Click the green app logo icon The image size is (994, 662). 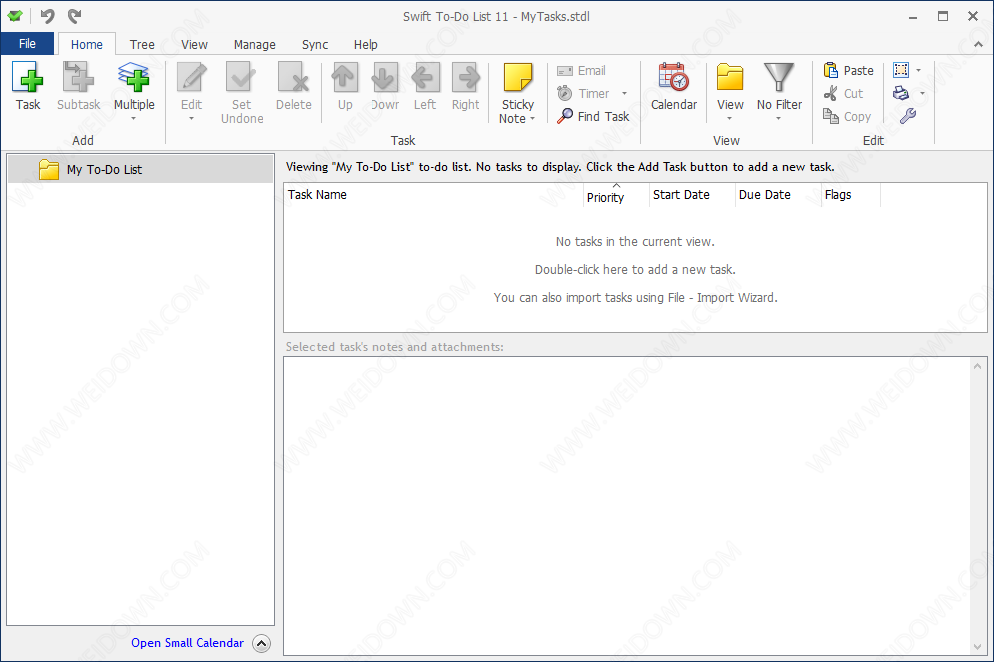(x=15, y=16)
